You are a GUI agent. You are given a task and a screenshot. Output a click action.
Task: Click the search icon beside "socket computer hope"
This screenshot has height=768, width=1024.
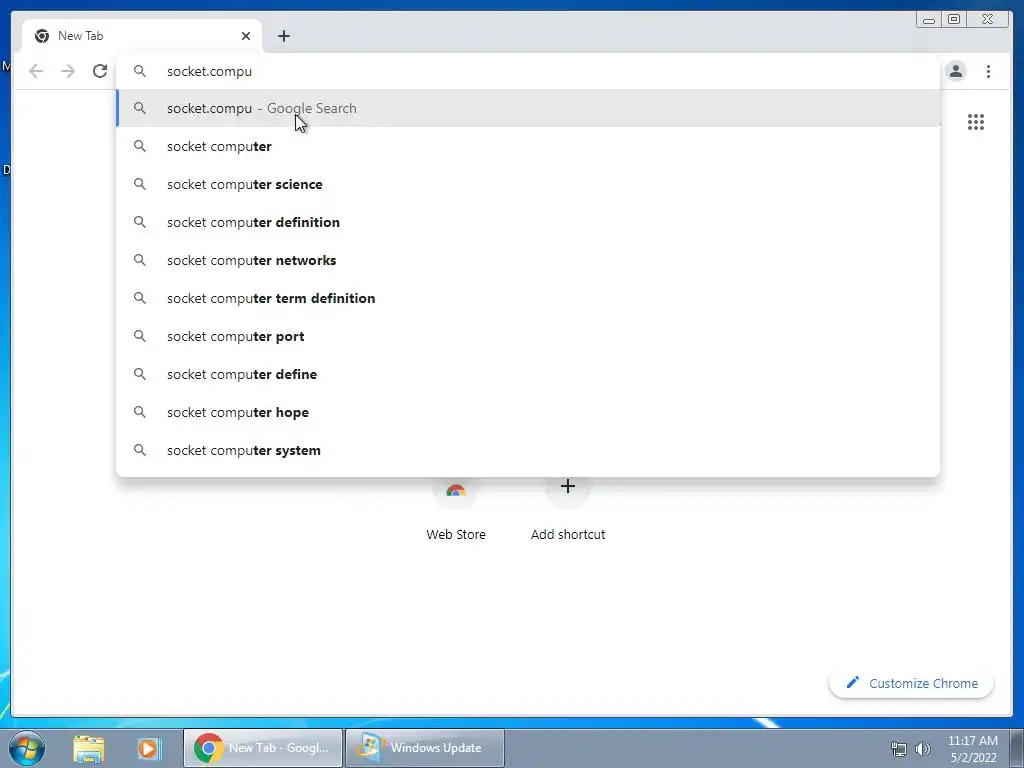(140, 412)
